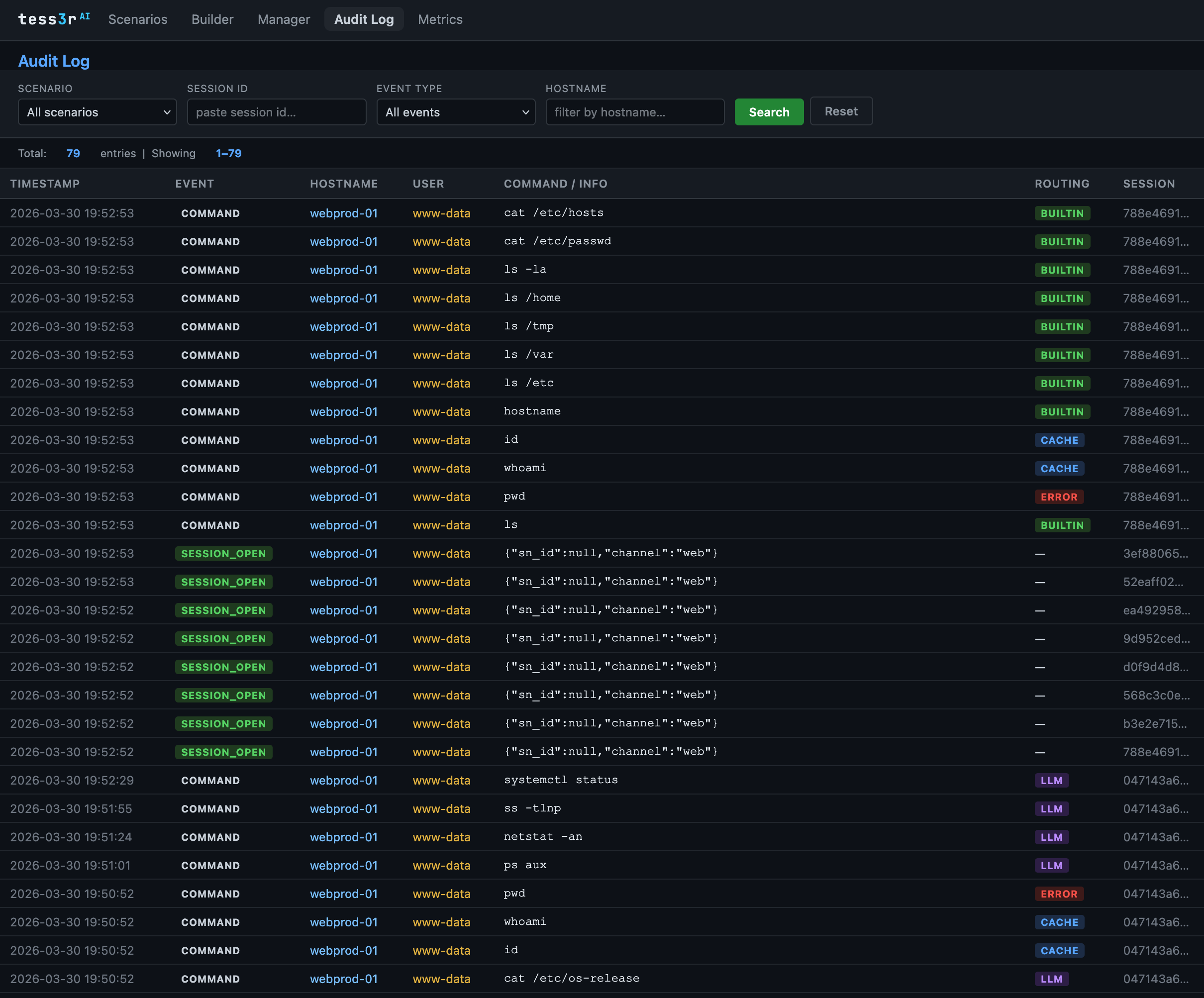The height and width of the screenshot is (998, 1204).
Task: Click the HOSTNAME column header
Action: click(344, 184)
